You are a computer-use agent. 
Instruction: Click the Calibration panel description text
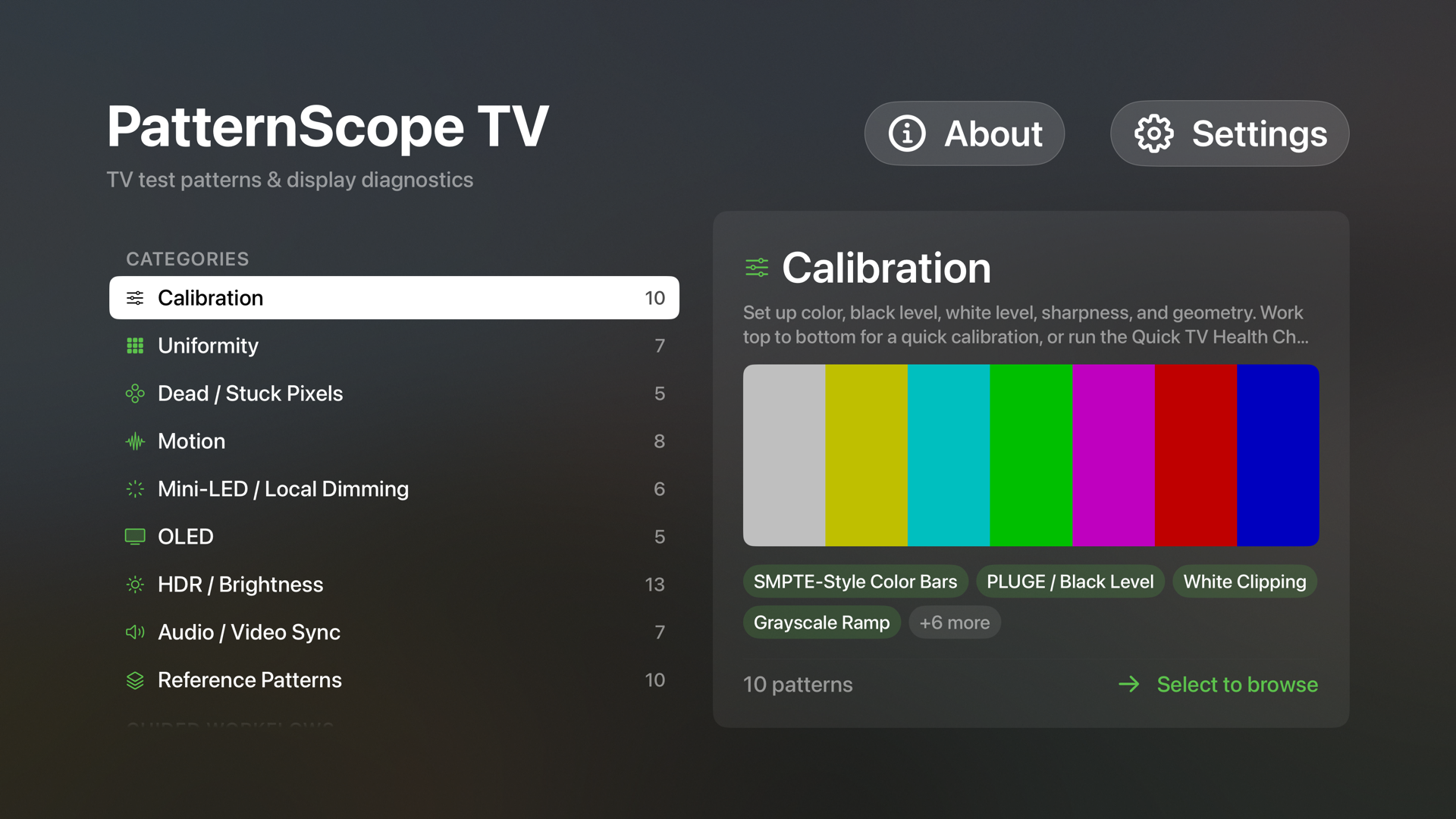click(x=1026, y=325)
